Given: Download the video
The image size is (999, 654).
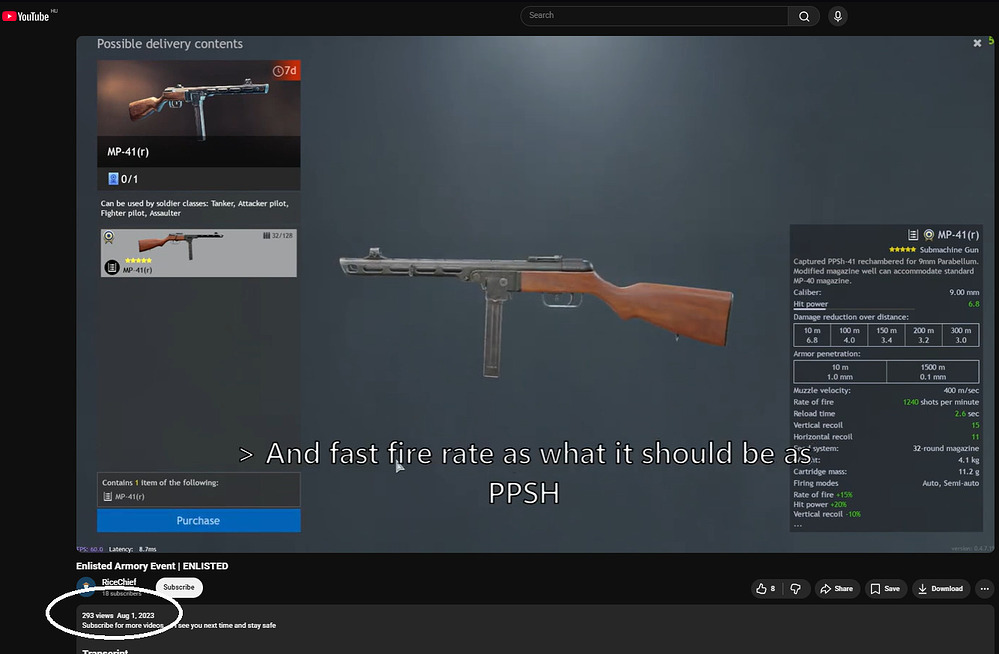Looking at the screenshot, I should tap(940, 588).
